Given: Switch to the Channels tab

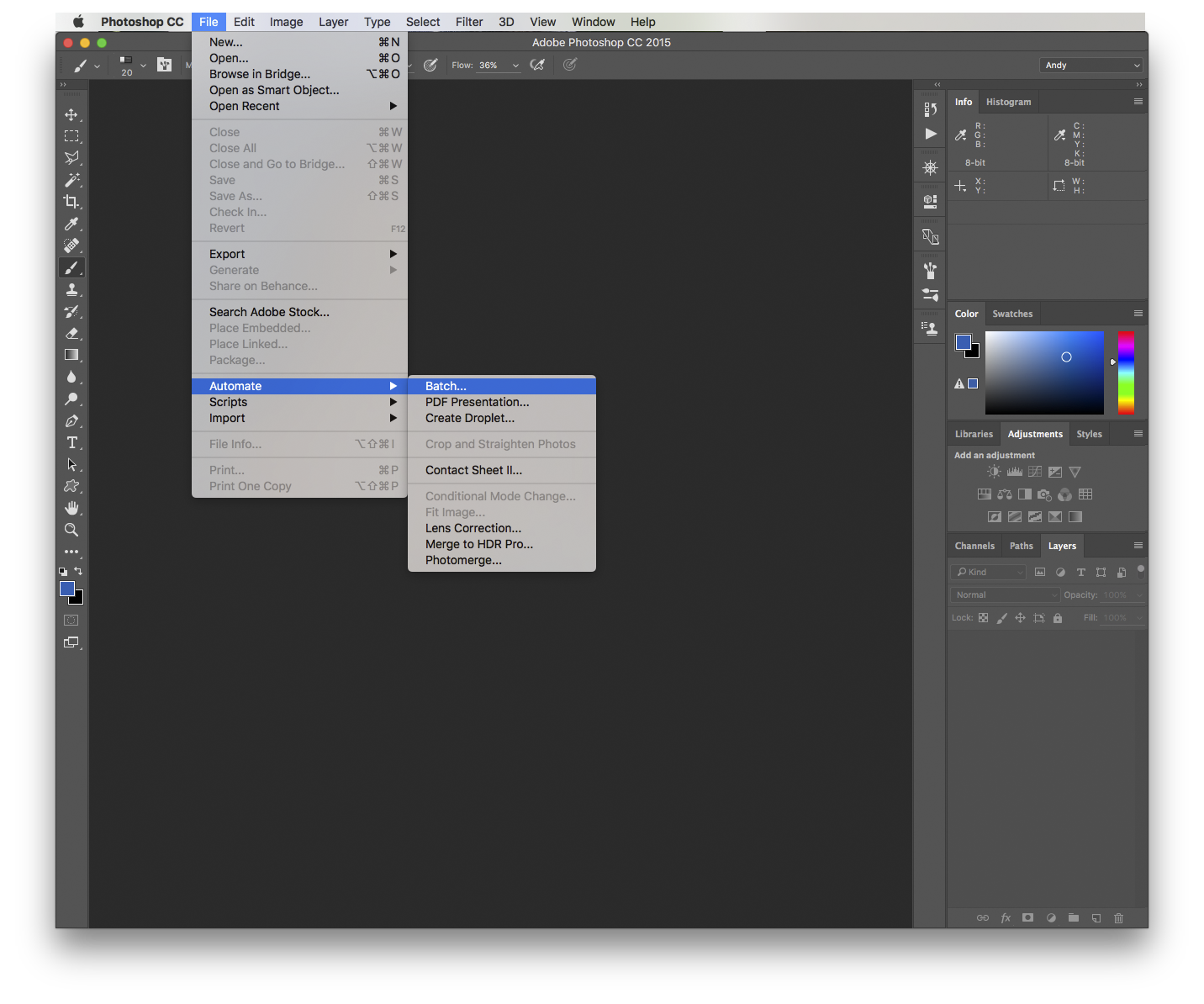Looking at the screenshot, I should coord(974,546).
